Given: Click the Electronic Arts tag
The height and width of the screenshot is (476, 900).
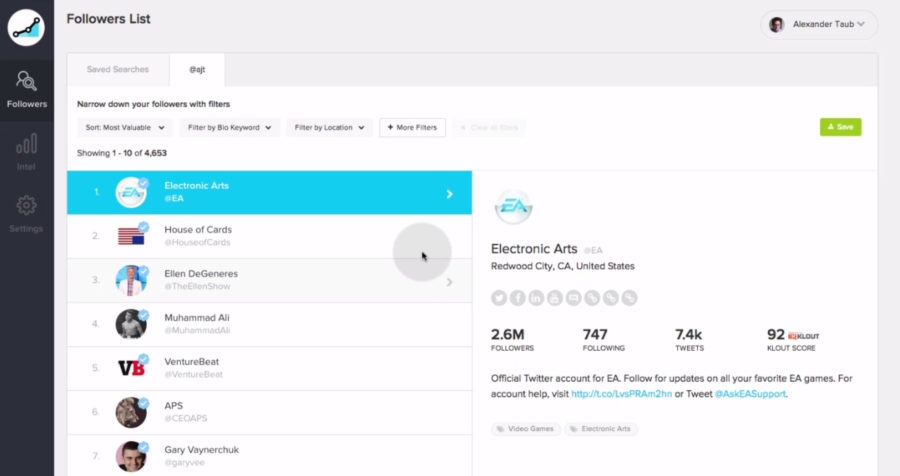Looking at the screenshot, I should pos(600,429).
